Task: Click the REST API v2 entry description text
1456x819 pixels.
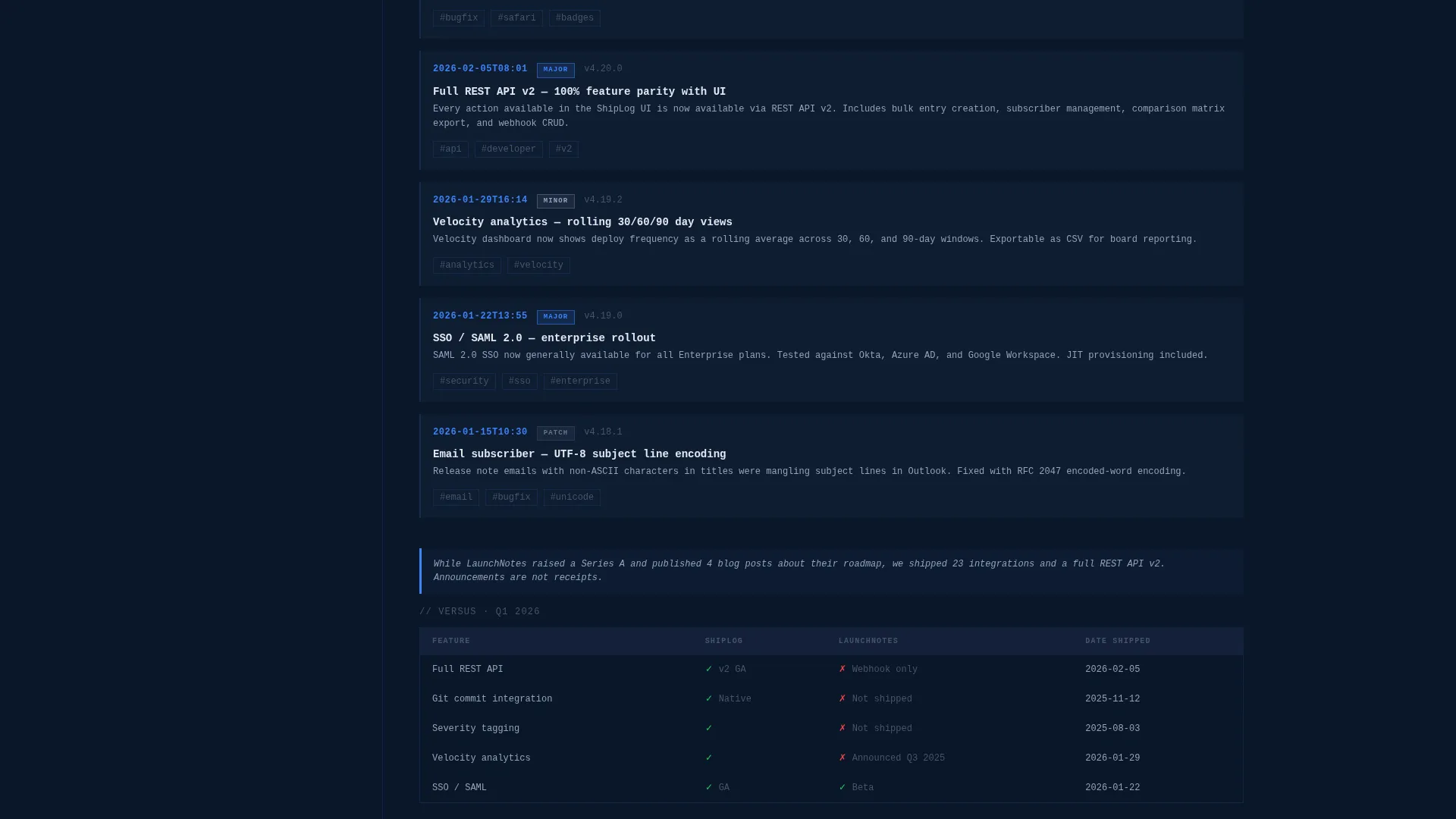Action: point(829,116)
